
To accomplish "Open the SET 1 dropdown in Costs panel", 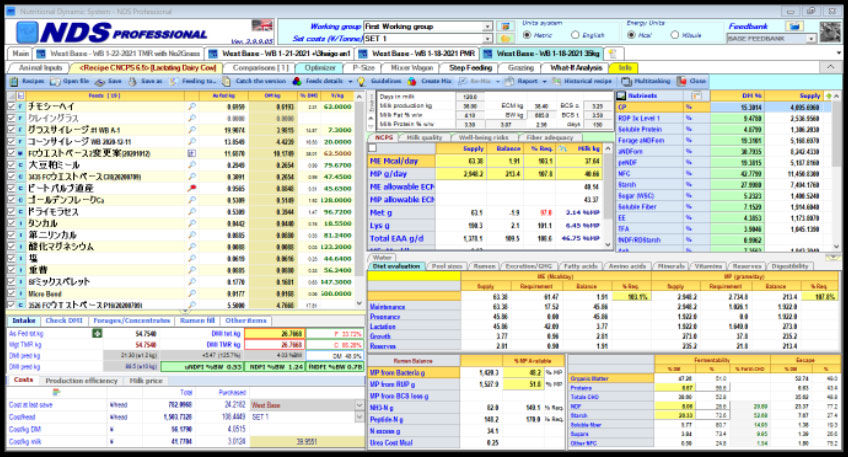I will (359, 417).
